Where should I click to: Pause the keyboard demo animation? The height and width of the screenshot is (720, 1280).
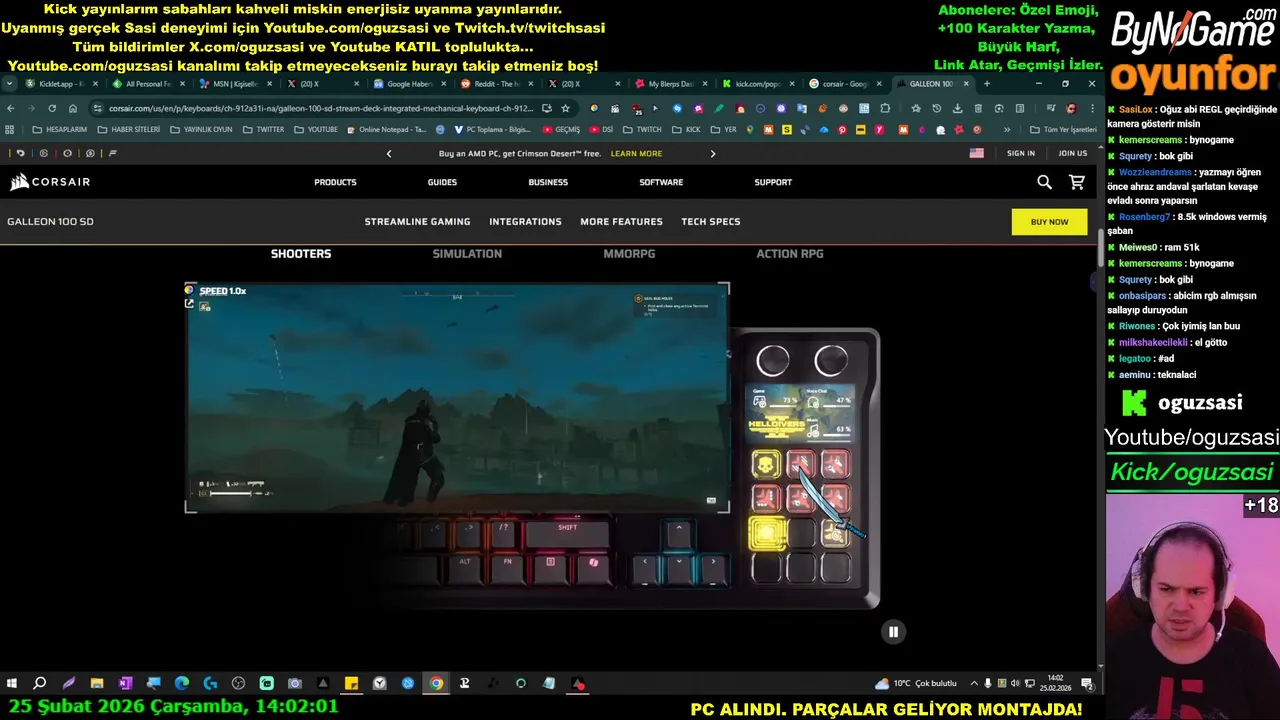pyautogui.click(x=893, y=631)
